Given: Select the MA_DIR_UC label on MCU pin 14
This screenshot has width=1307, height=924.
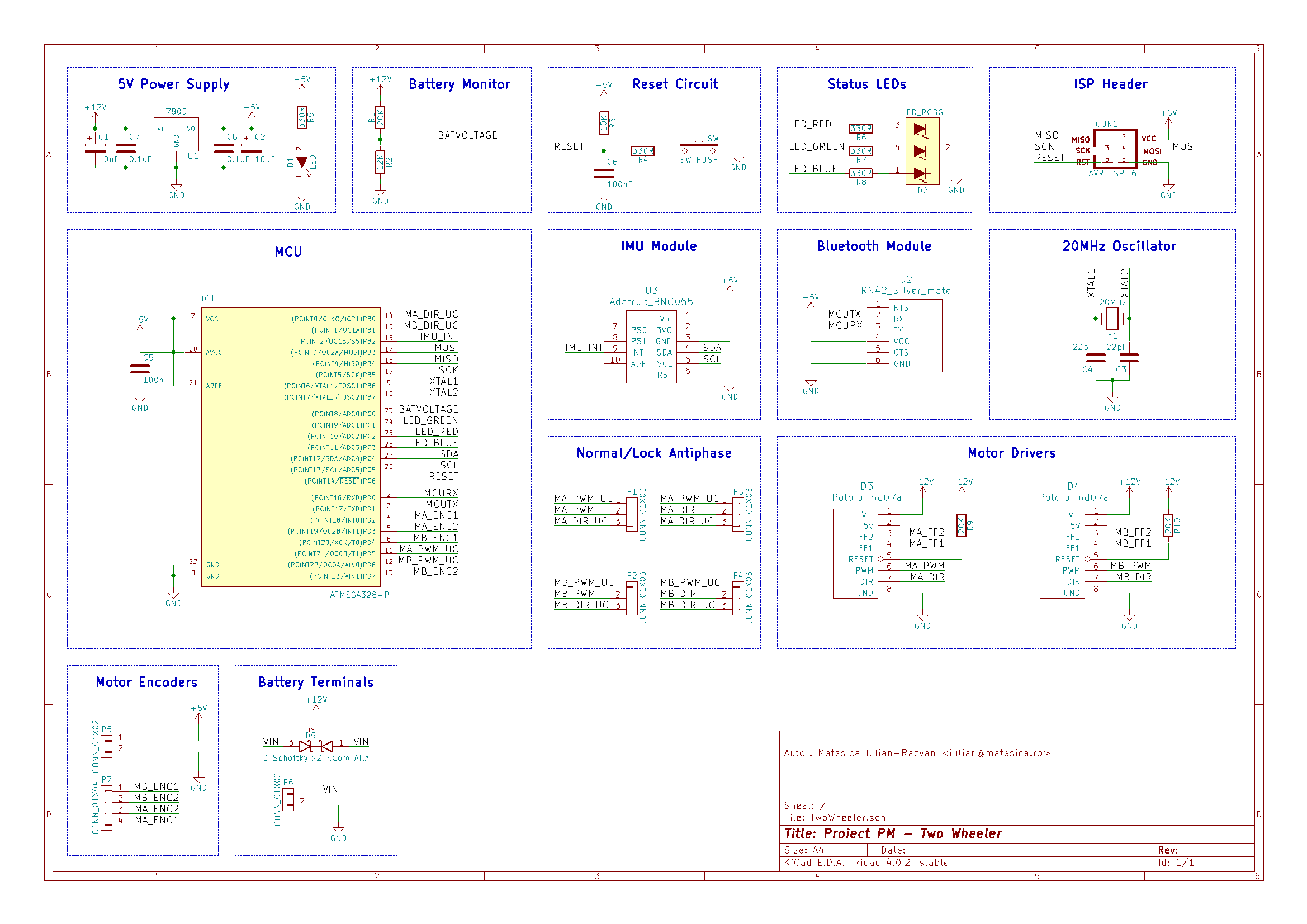Looking at the screenshot, I should coord(432,314).
